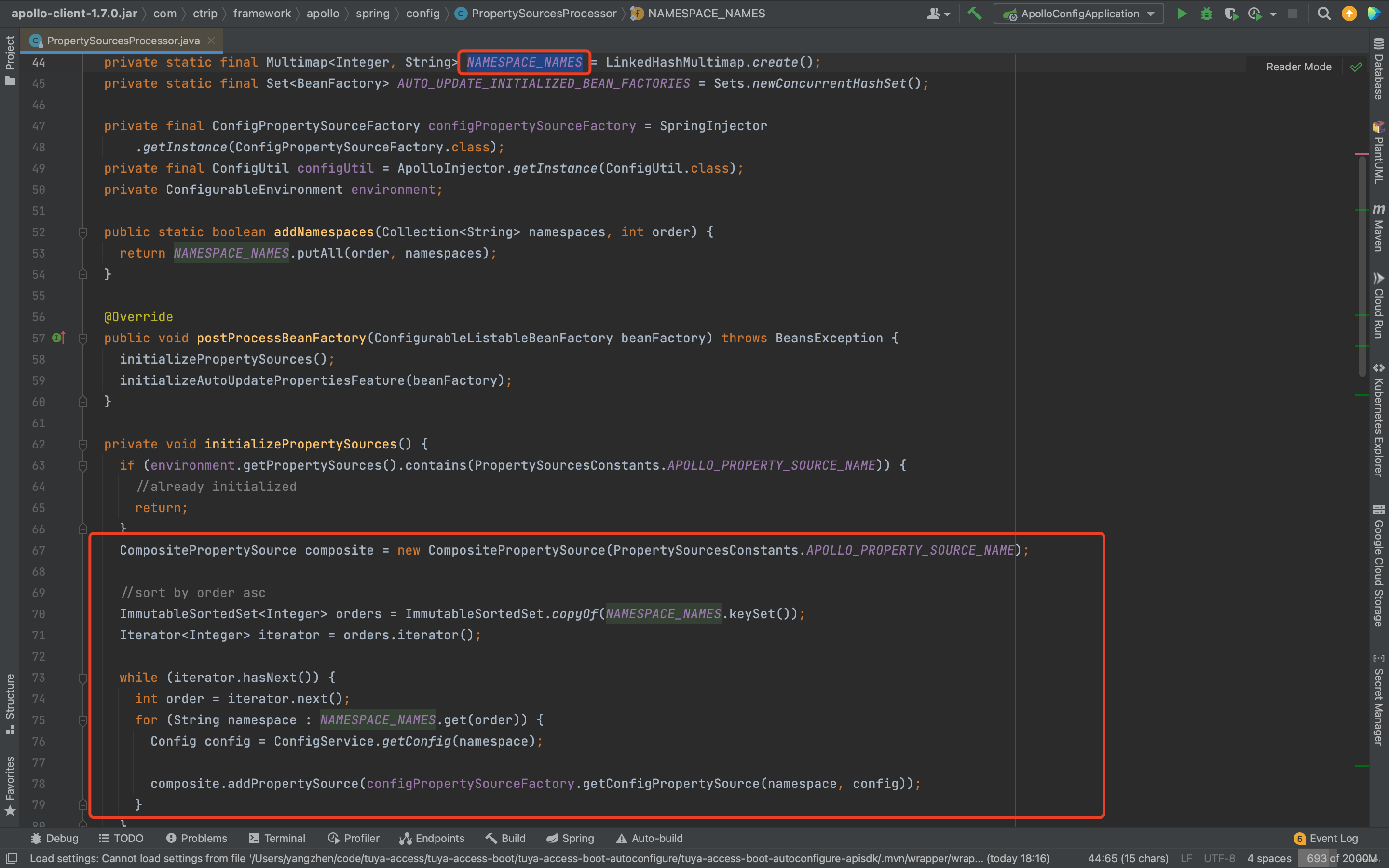Collapse the addNamespaces method at line 52
Viewport: 1389px width, 868px height.
click(x=82, y=232)
